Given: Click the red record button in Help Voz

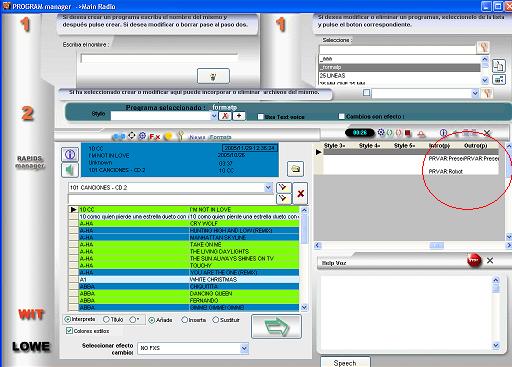Looking at the screenshot, I should coord(474,260).
